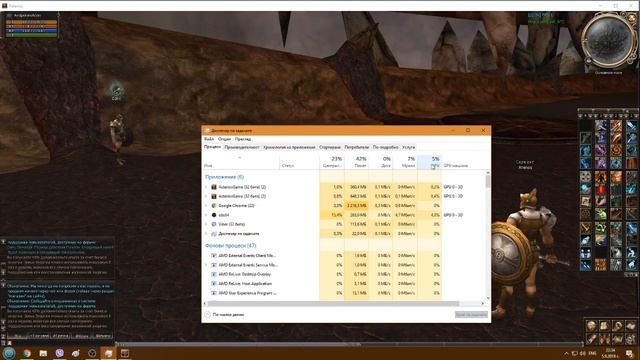Click the Background processes (47) group header
640x360 pixels.
[231, 246]
